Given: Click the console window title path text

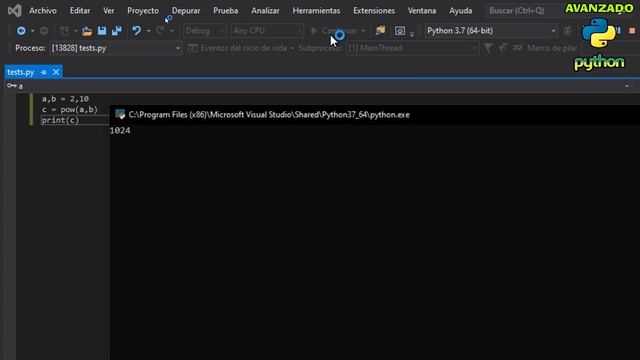Looking at the screenshot, I should click(x=269, y=115).
